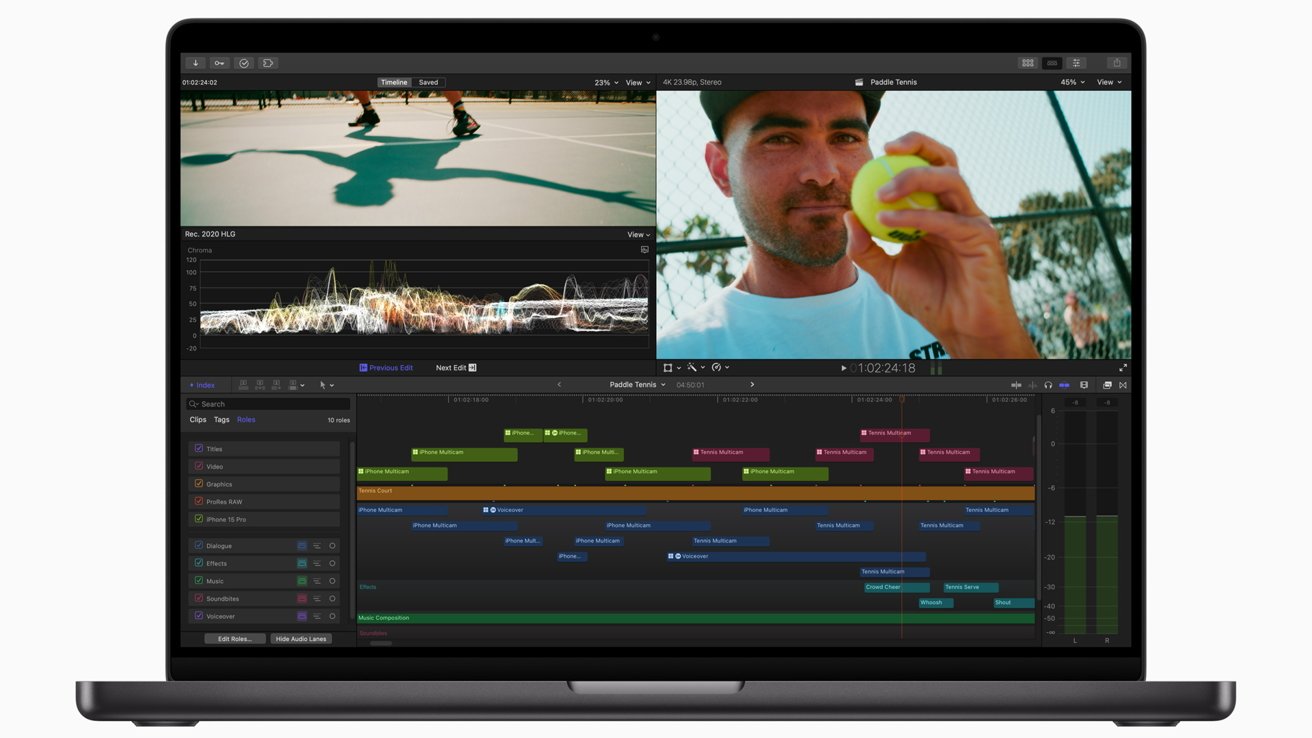Viewport: 1312px width, 738px height.
Task: Click the share/export icon in toolbar
Action: pos(1117,63)
